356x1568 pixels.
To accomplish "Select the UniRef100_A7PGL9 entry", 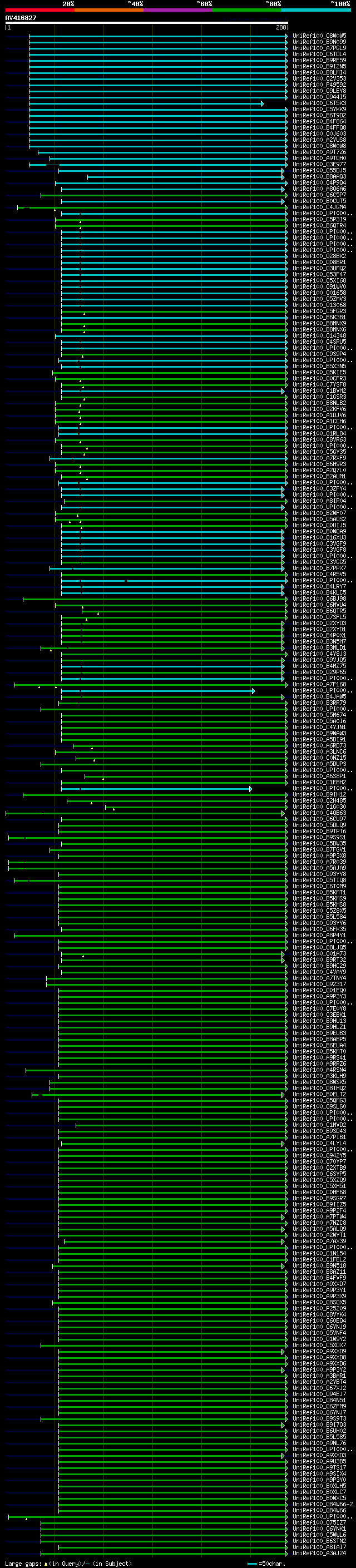I will [319, 48].
